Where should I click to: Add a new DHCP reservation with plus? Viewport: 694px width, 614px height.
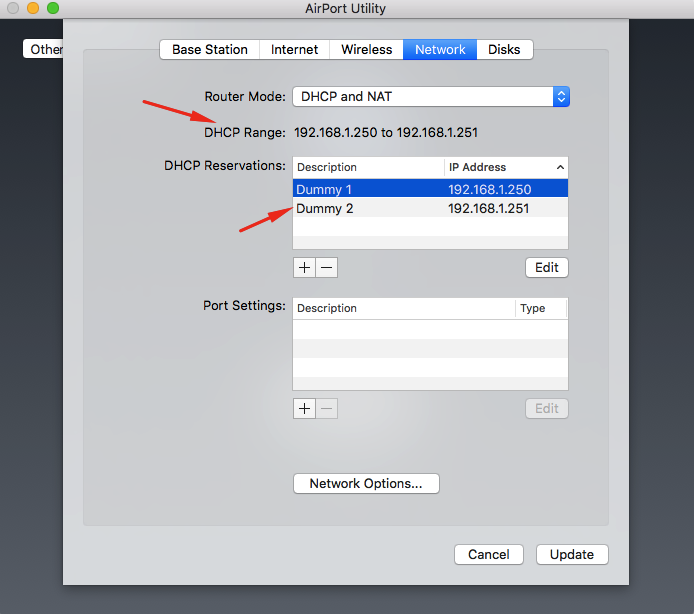pos(304,267)
